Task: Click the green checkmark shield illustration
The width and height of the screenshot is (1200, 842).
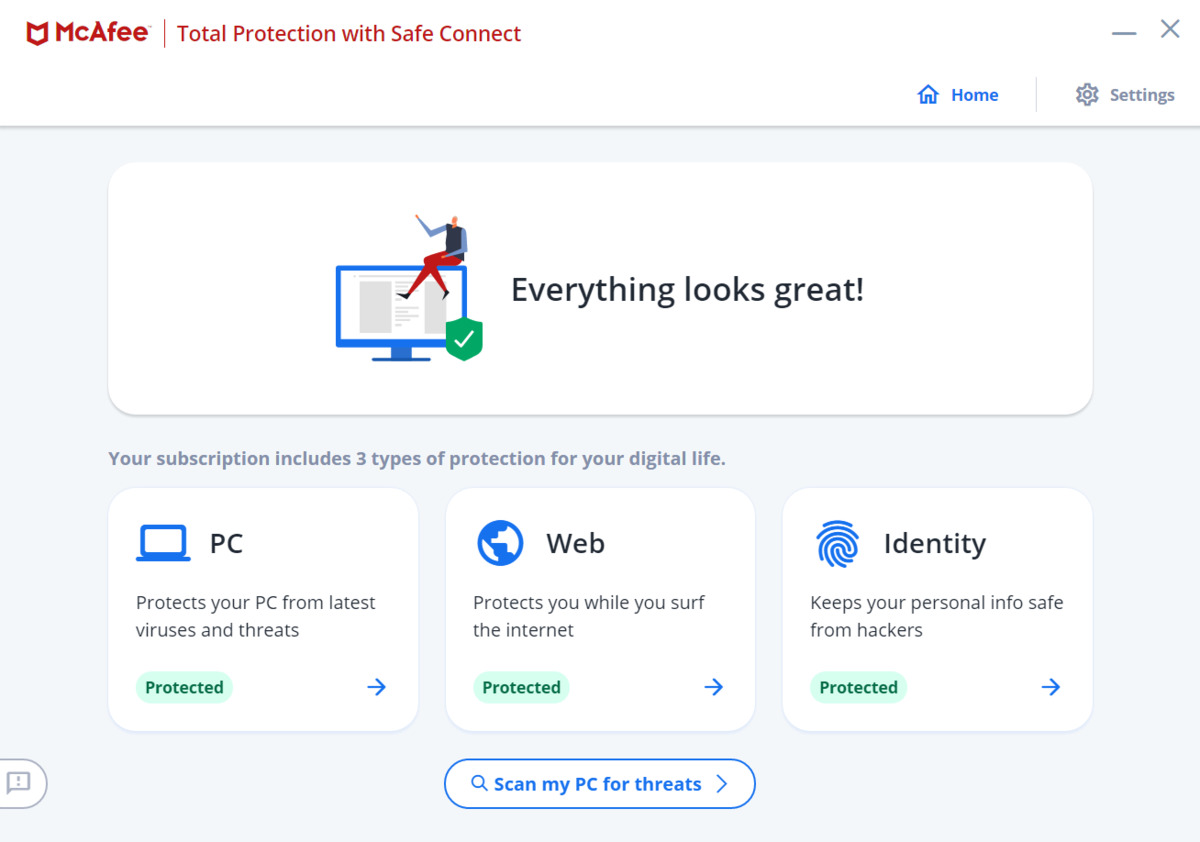Action: [464, 339]
